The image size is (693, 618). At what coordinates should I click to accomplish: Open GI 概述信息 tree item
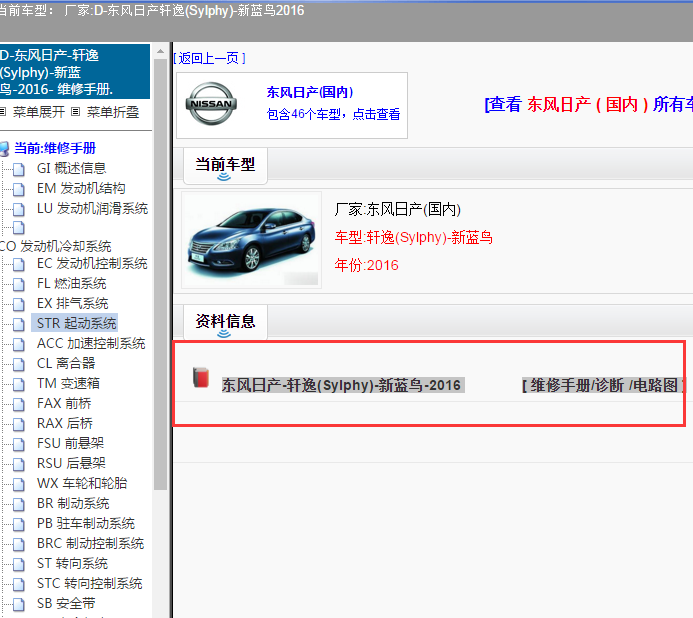click(x=72, y=168)
